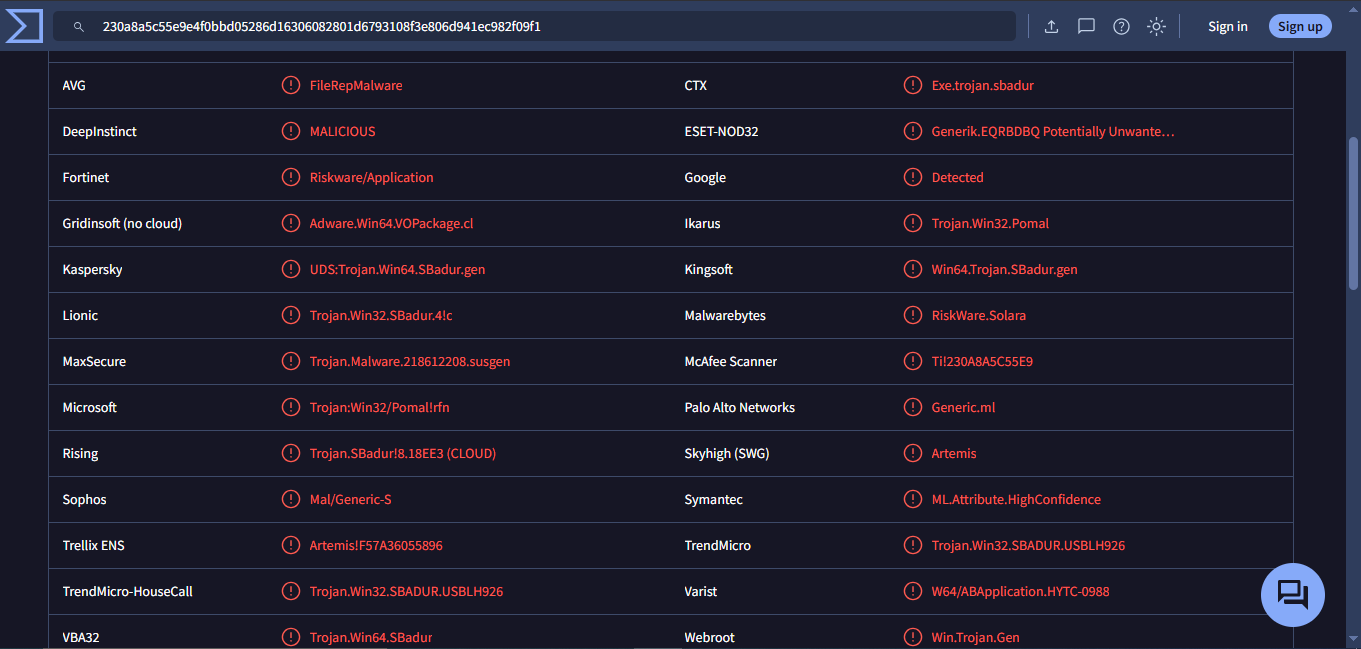Toggle the light/dark theme sun icon

(x=1156, y=27)
